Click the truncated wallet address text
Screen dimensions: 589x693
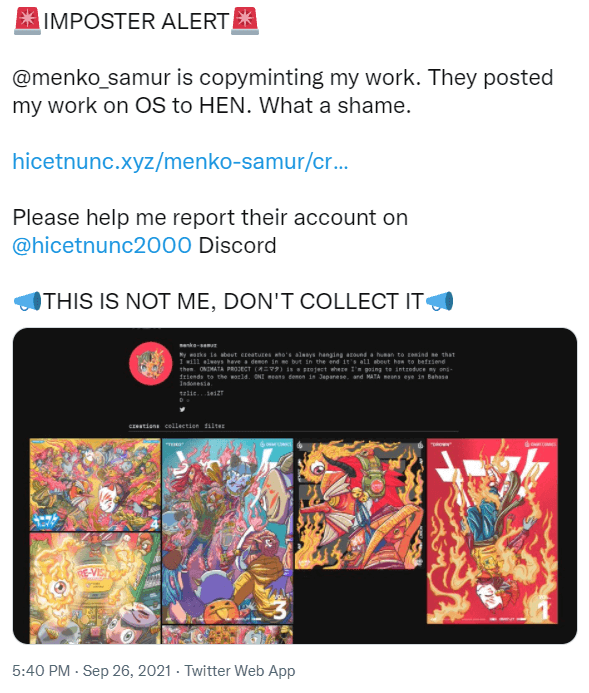(201, 393)
